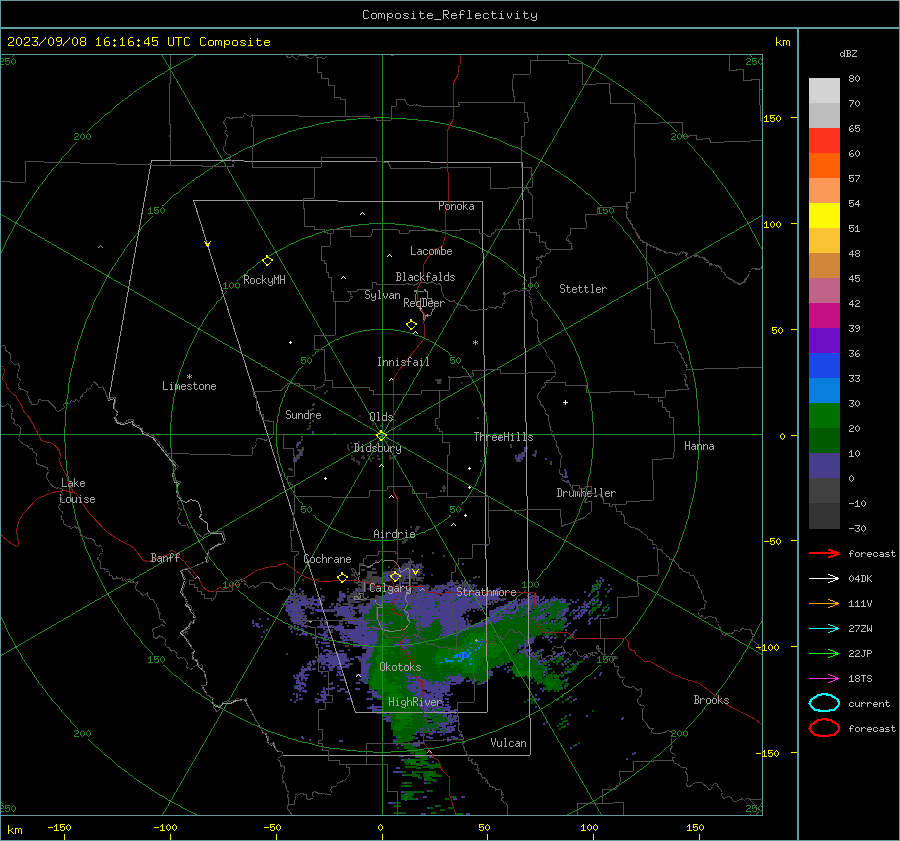Click the orange 111V arrow icon
Image resolution: width=900 pixels, height=841 pixels.
click(x=824, y=603)
